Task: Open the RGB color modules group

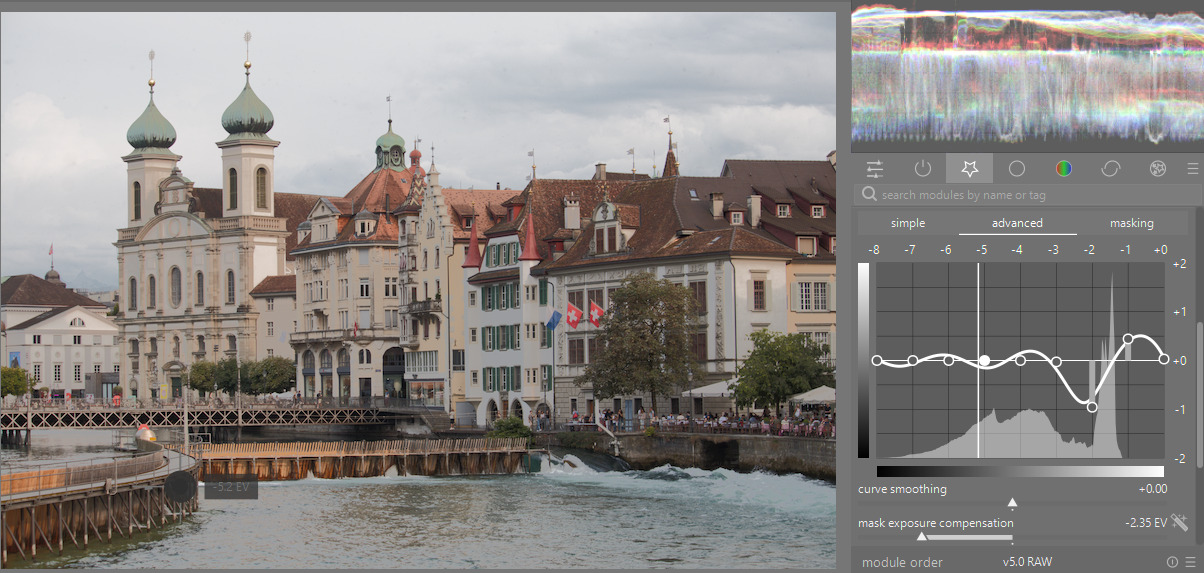Action: [x=1064, y=169]
